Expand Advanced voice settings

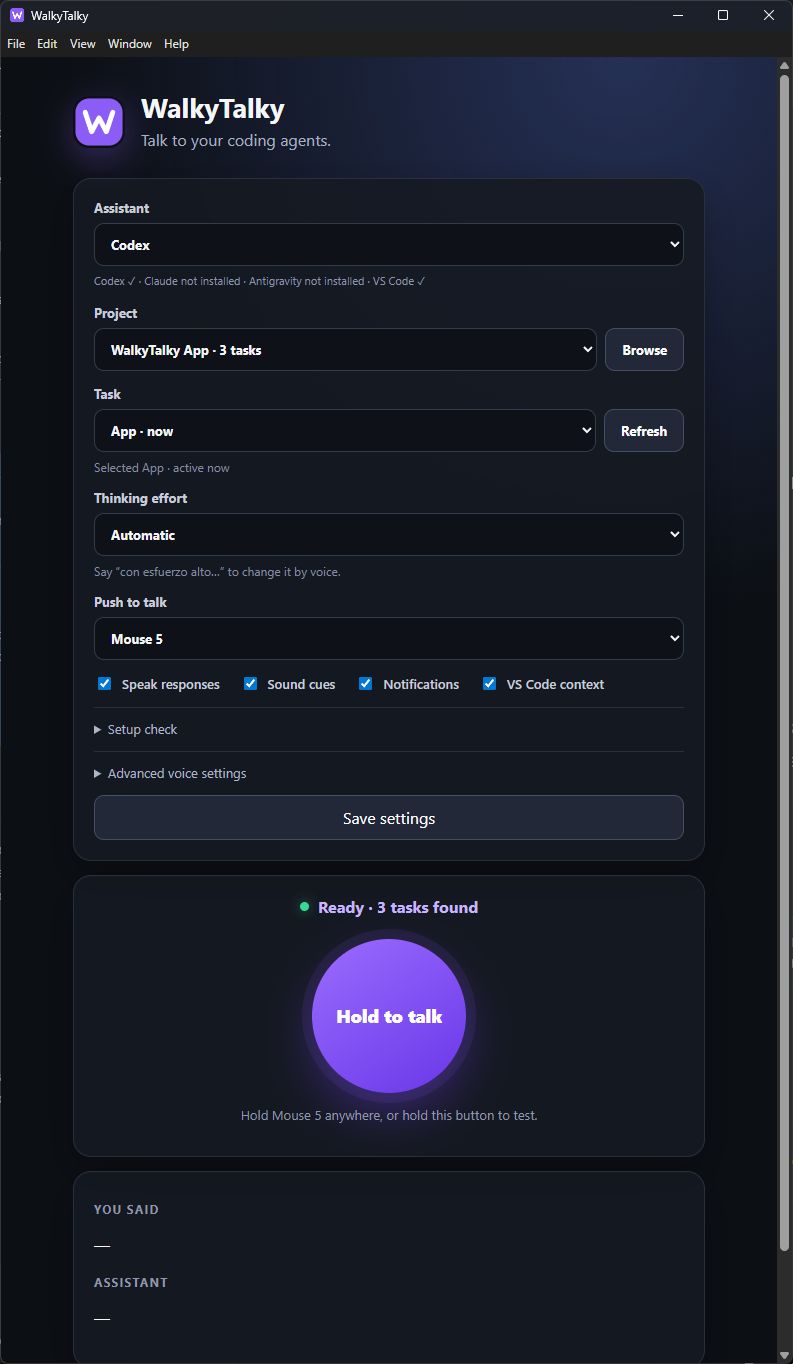point(170,774)
